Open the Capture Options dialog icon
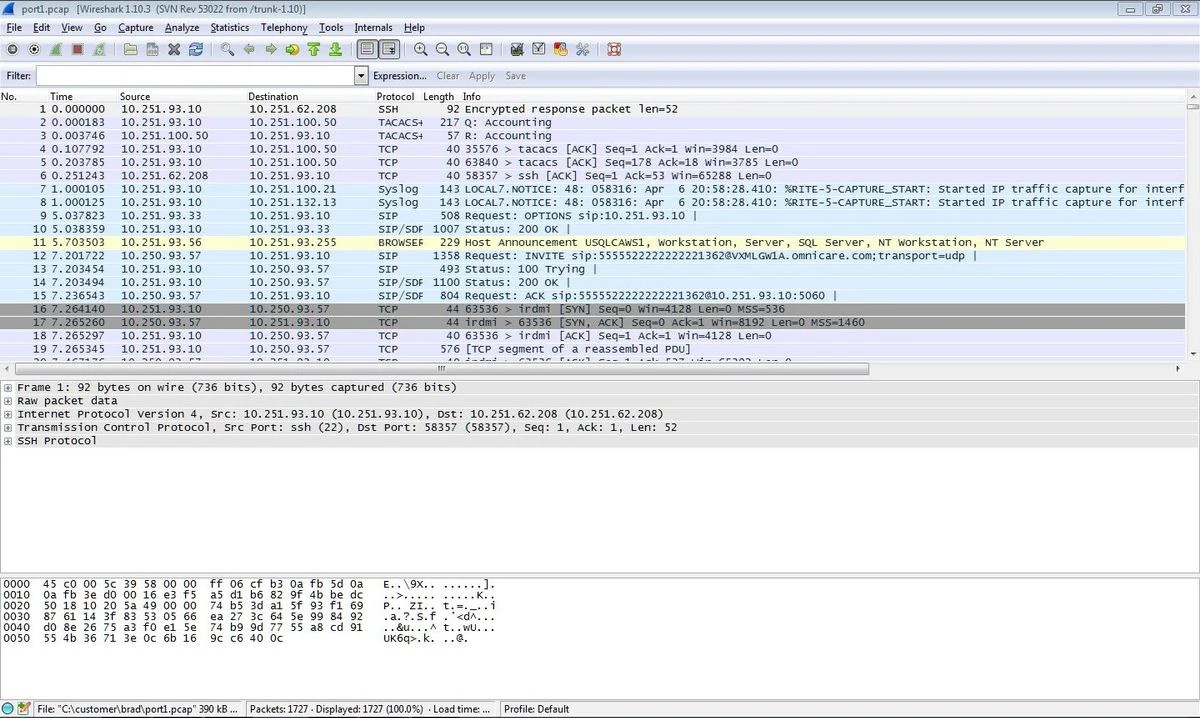This screenshot has width=1200, height=718. pyautogui.click(x=33, y=49)
